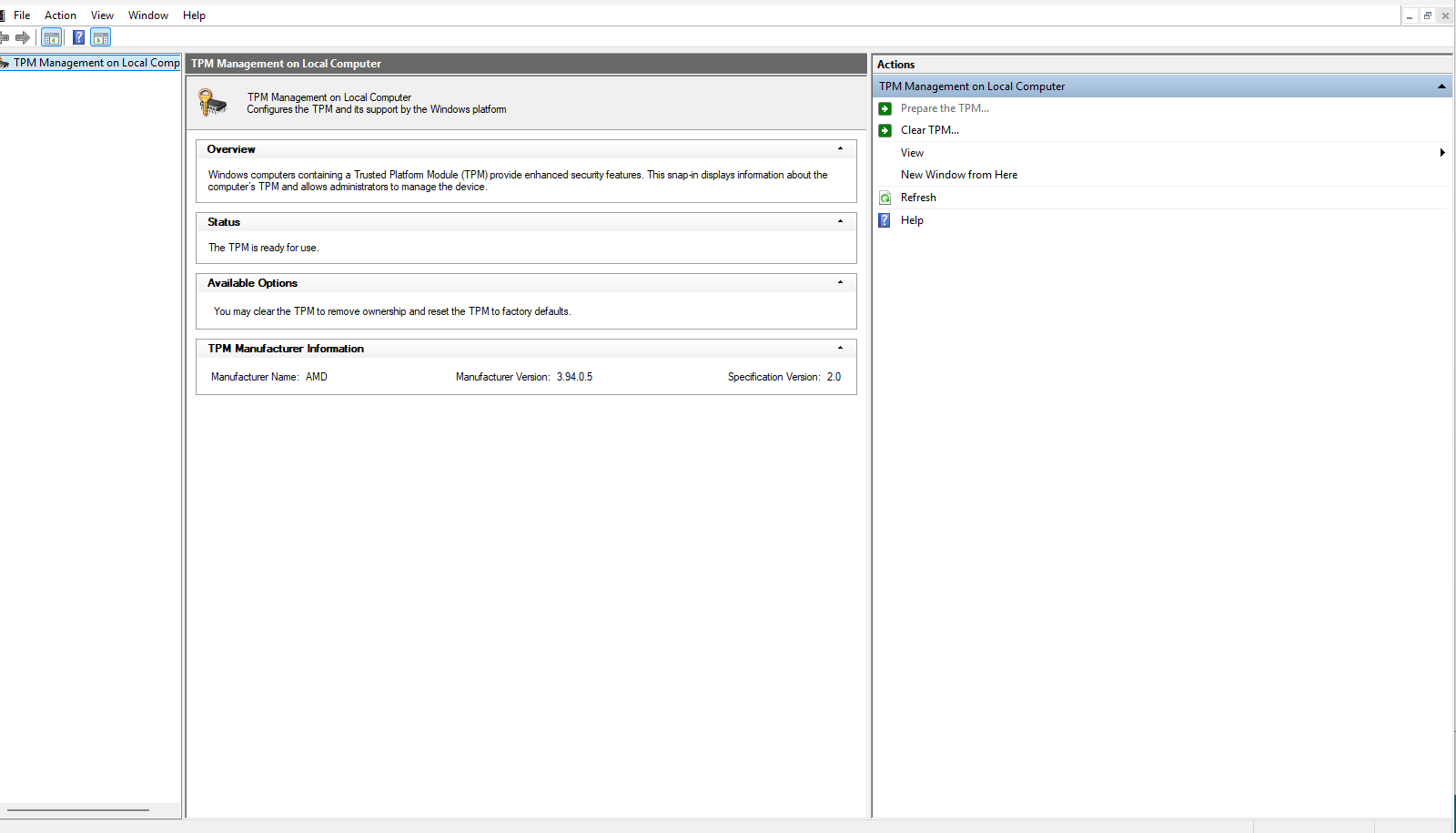
Task: Click the TPM key and chip icon
Action: [x=212, y=102]
